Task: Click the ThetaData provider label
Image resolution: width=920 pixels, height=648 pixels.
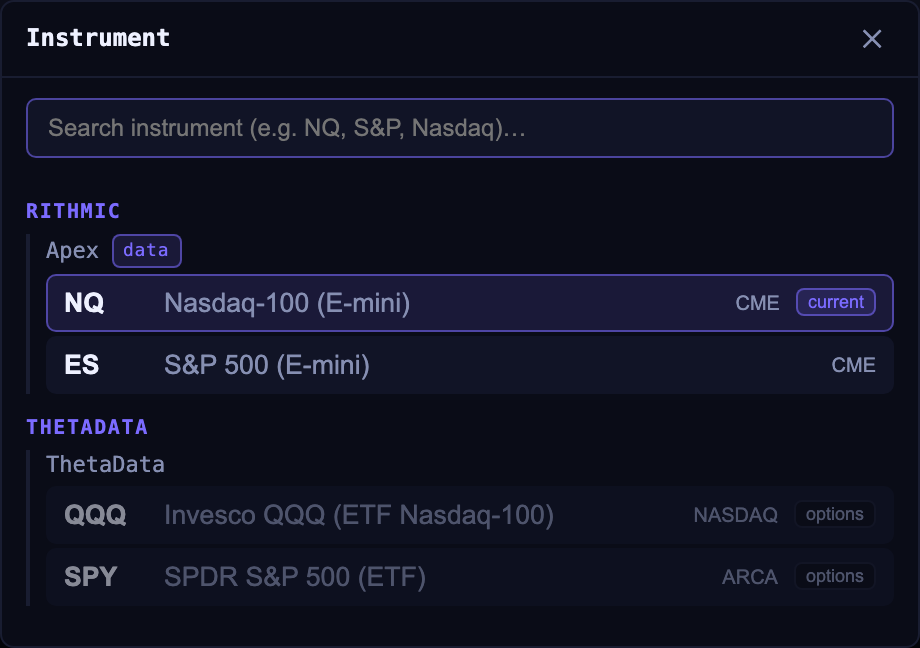Action: tap(105, 465)
